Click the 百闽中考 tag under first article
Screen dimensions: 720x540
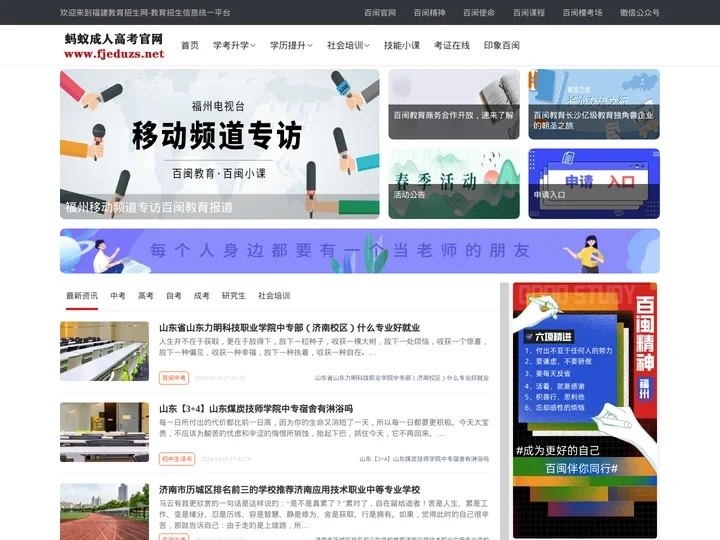(174, 377)
